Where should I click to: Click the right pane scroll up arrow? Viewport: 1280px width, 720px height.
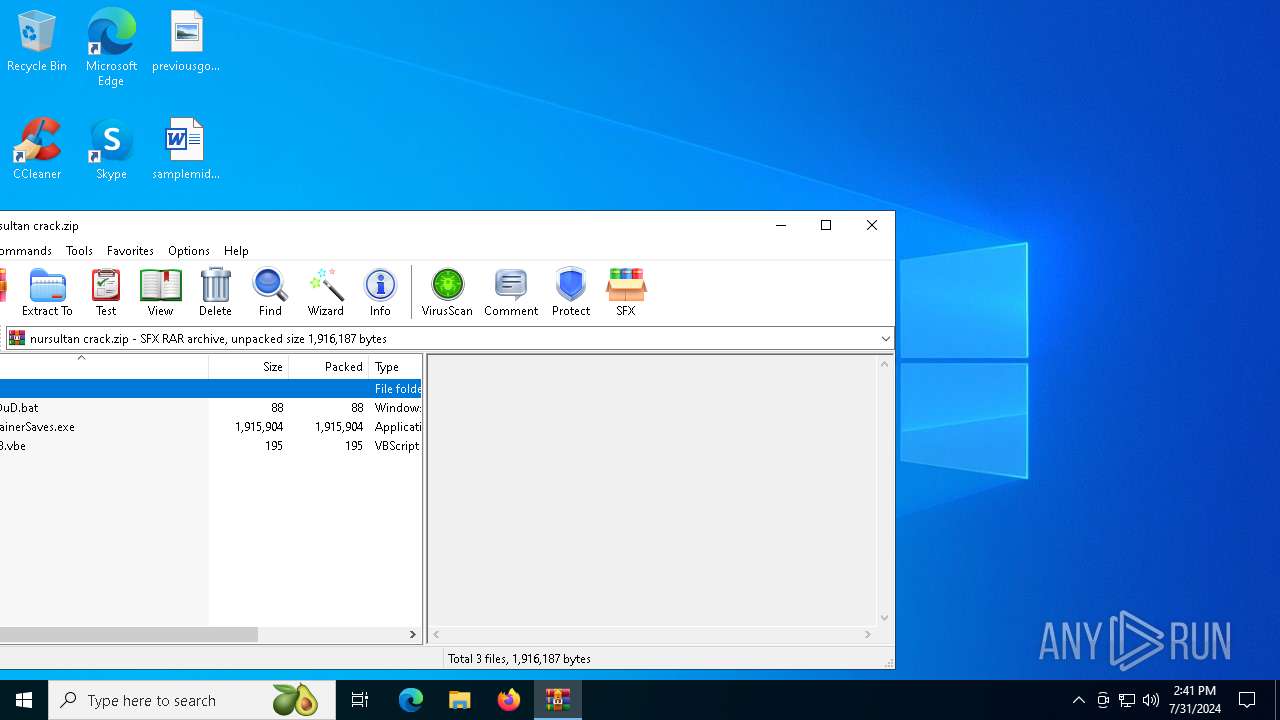884,364
